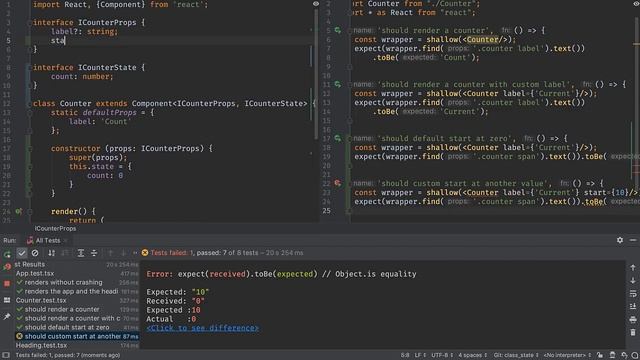Open Run panel settings gear
Screen dimensions: 640x360
click(620, 240)
